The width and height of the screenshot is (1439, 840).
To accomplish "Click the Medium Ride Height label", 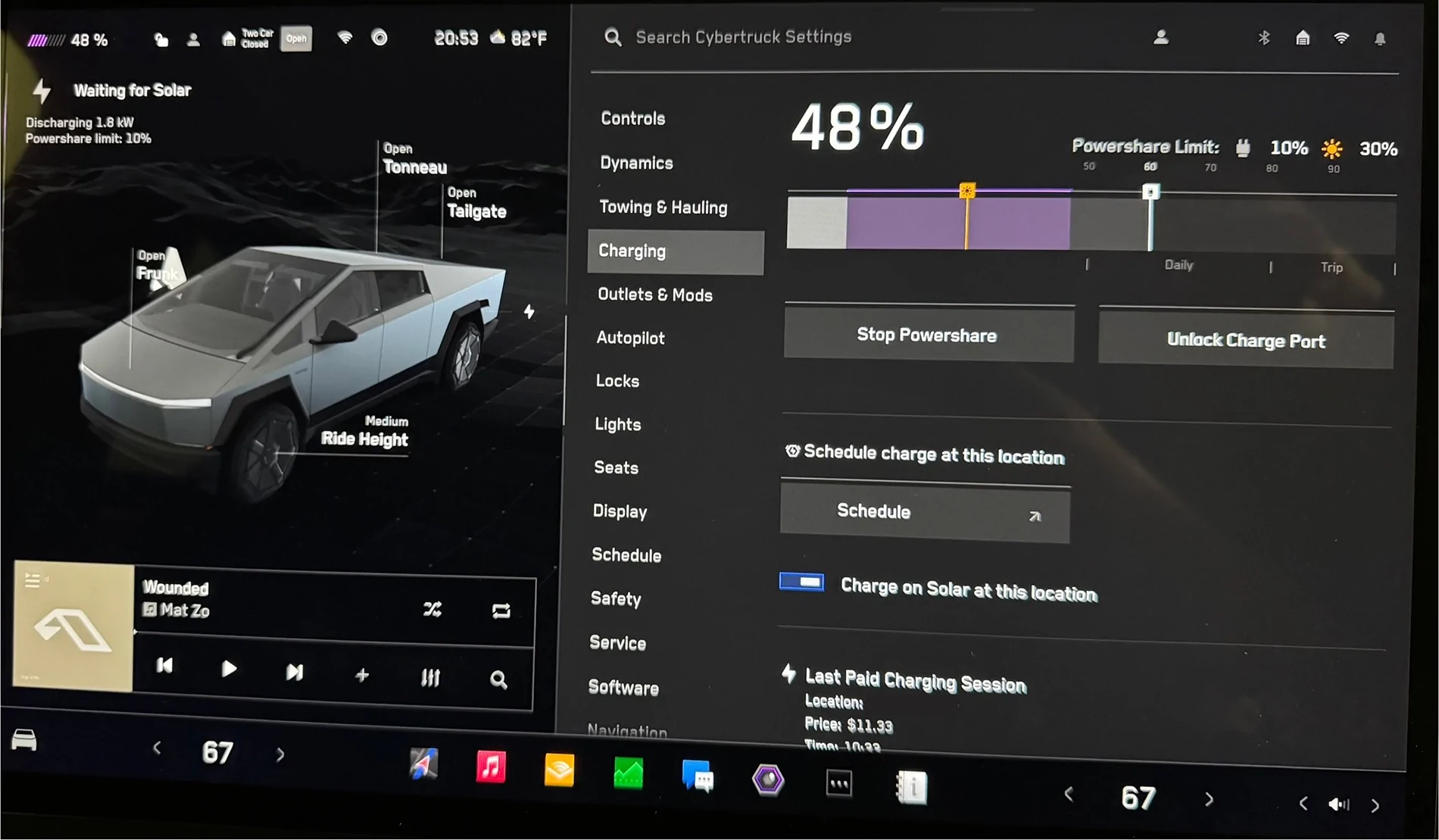I will click(364, 431).
